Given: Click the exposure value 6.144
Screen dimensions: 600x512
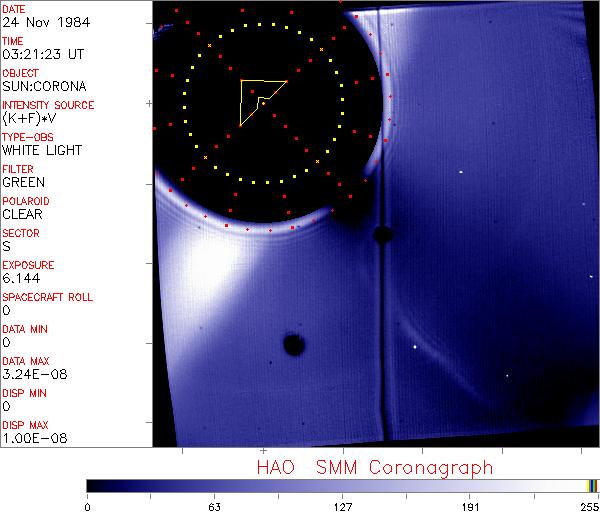Looking at the screenshot, I should click(20, 278).
